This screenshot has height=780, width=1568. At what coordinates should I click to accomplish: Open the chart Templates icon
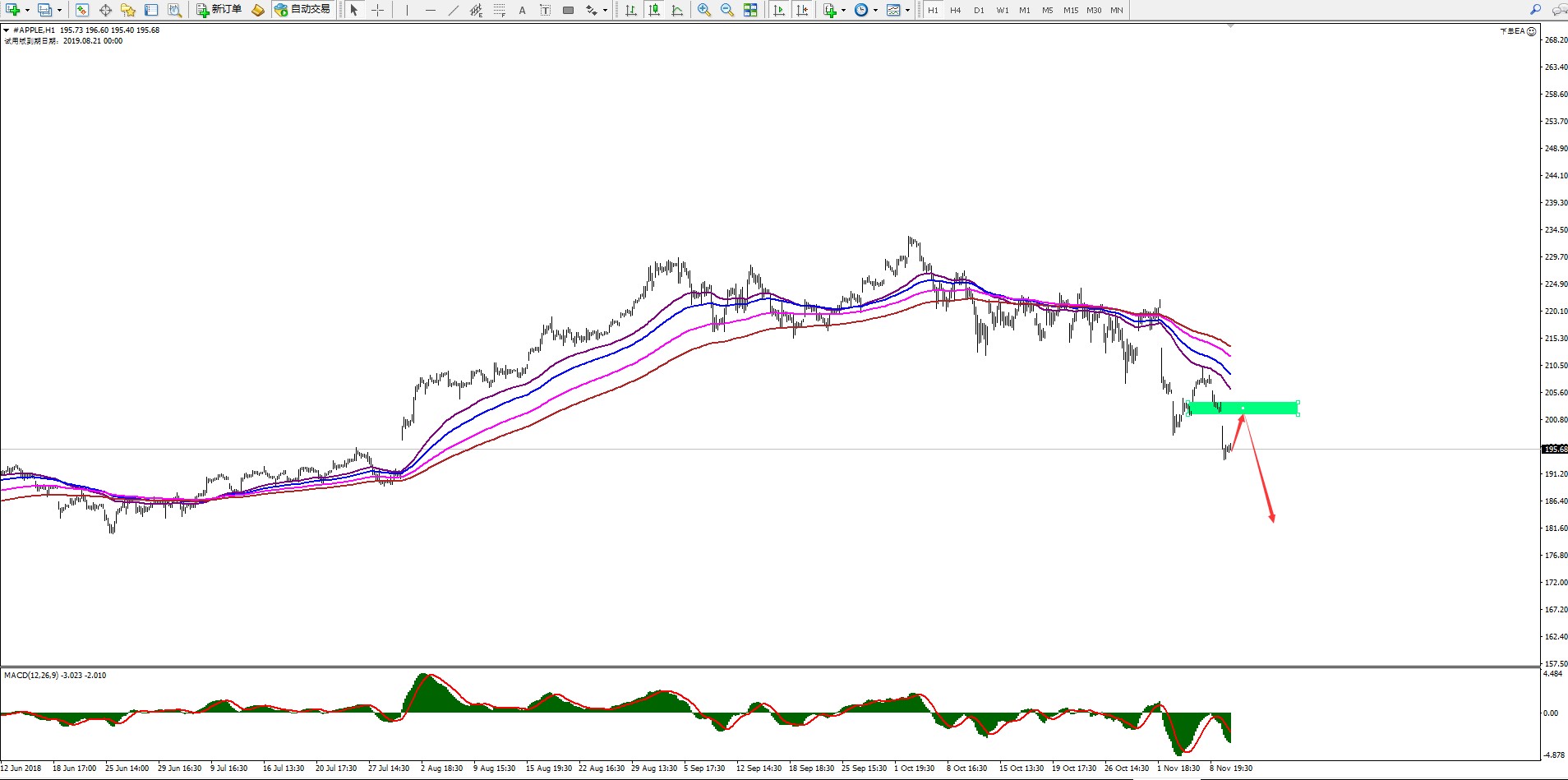(x=893, y=10)
